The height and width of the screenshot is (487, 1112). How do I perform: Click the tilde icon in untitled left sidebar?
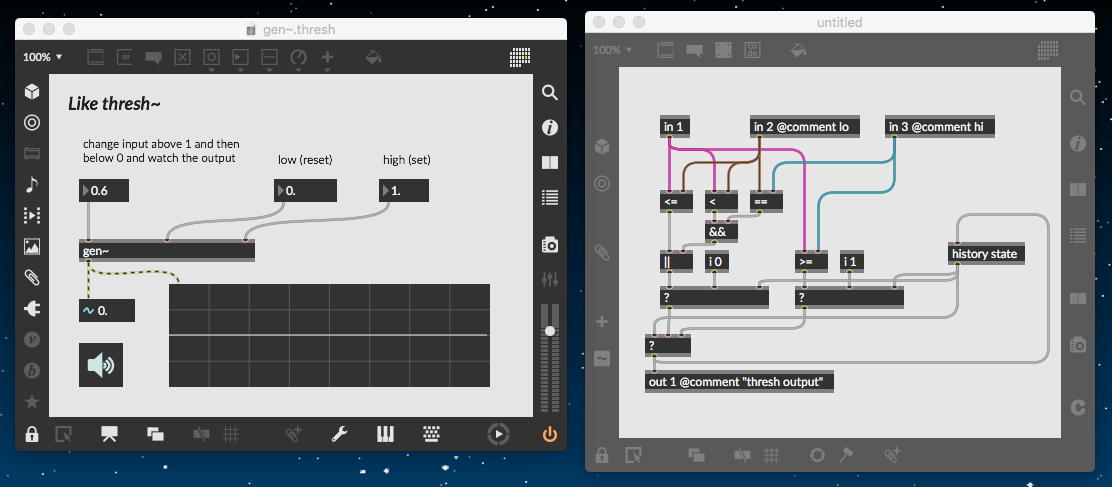(601, 359)
